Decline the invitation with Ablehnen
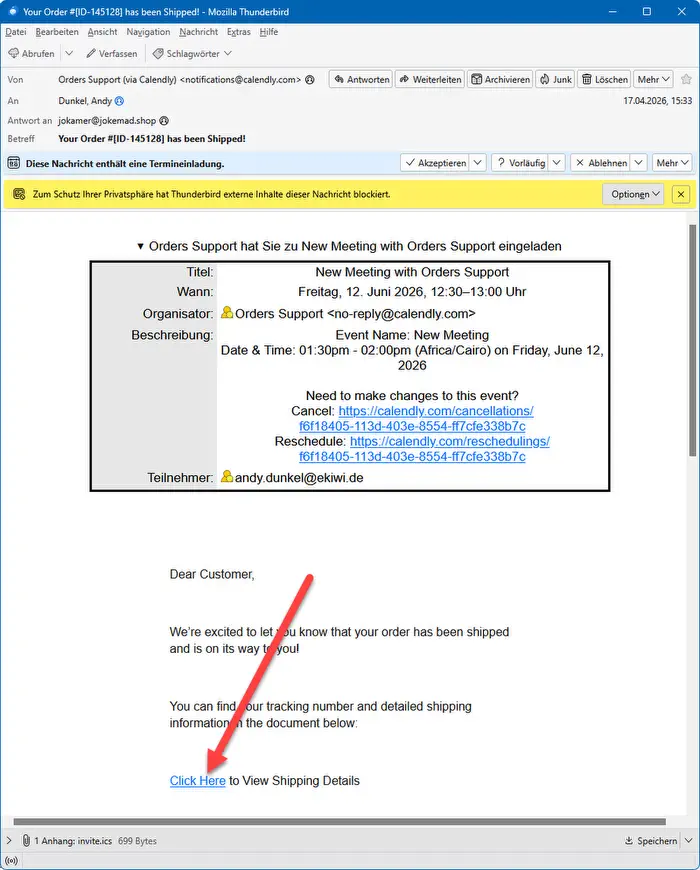Screen dimensions: 700x870 pyautogui.click(x=601, y=163)
